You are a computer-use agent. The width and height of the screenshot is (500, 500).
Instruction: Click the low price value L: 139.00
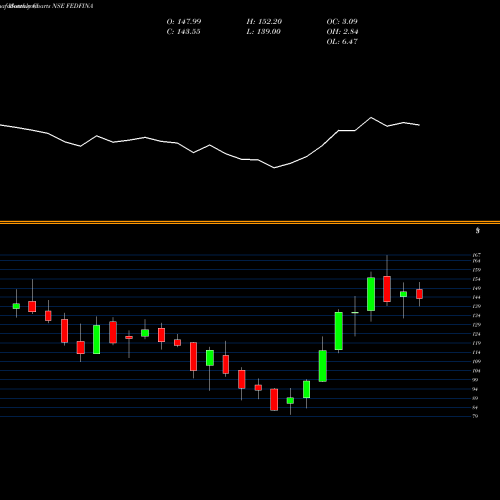(263, 32)
